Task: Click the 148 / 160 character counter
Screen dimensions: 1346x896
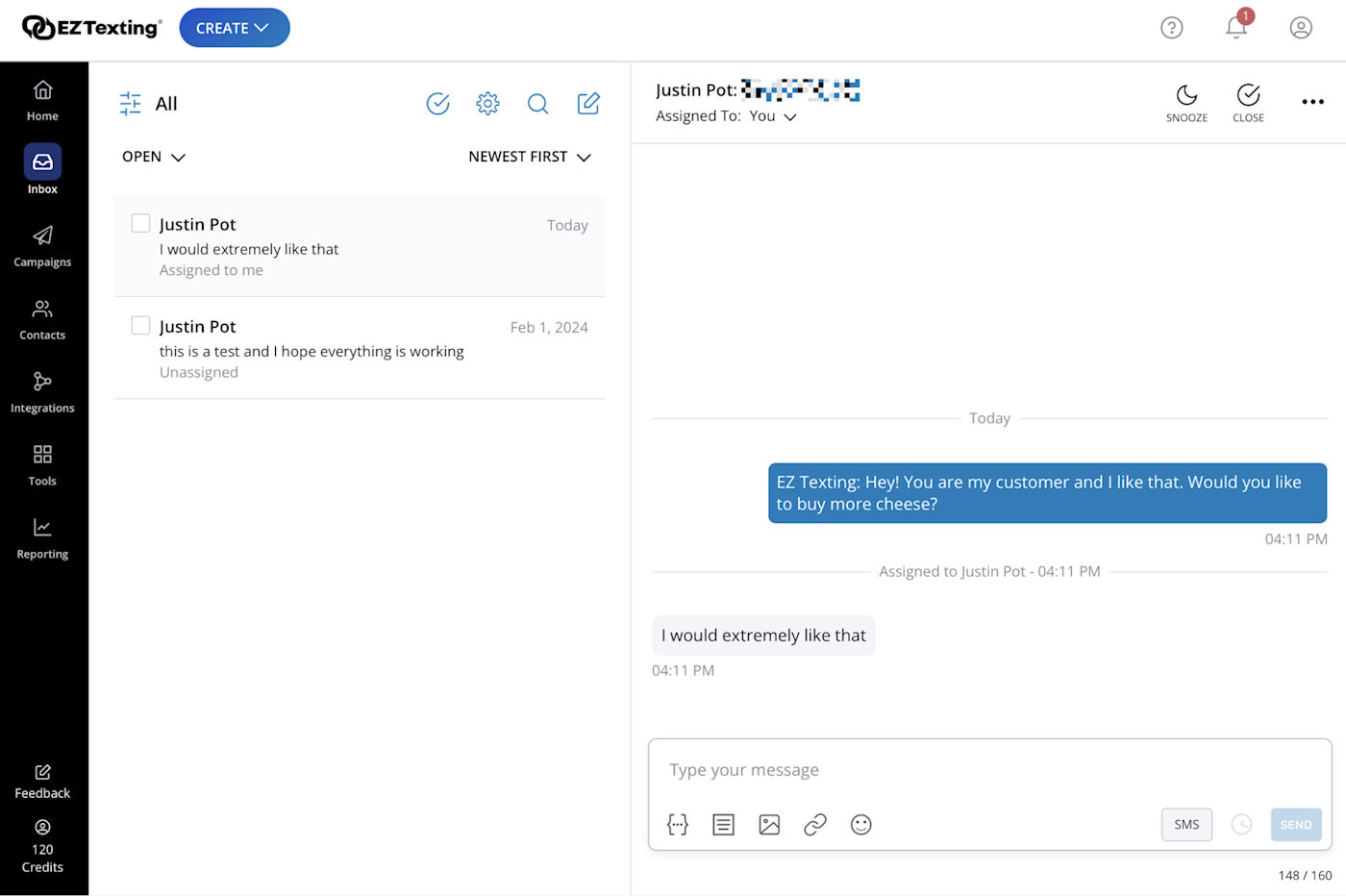Action: click(x=1305, y=876)
